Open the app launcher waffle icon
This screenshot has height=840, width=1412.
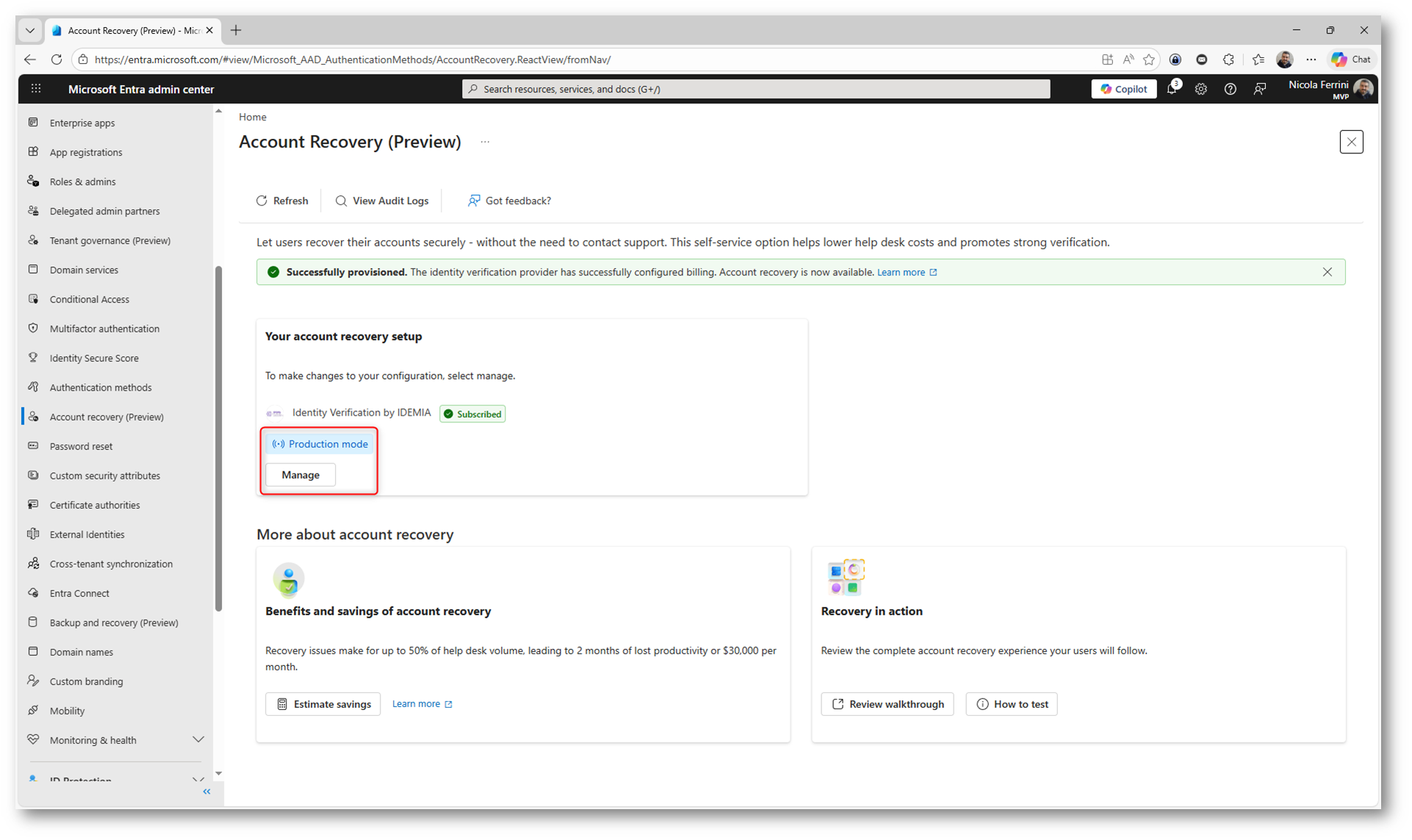36,89
